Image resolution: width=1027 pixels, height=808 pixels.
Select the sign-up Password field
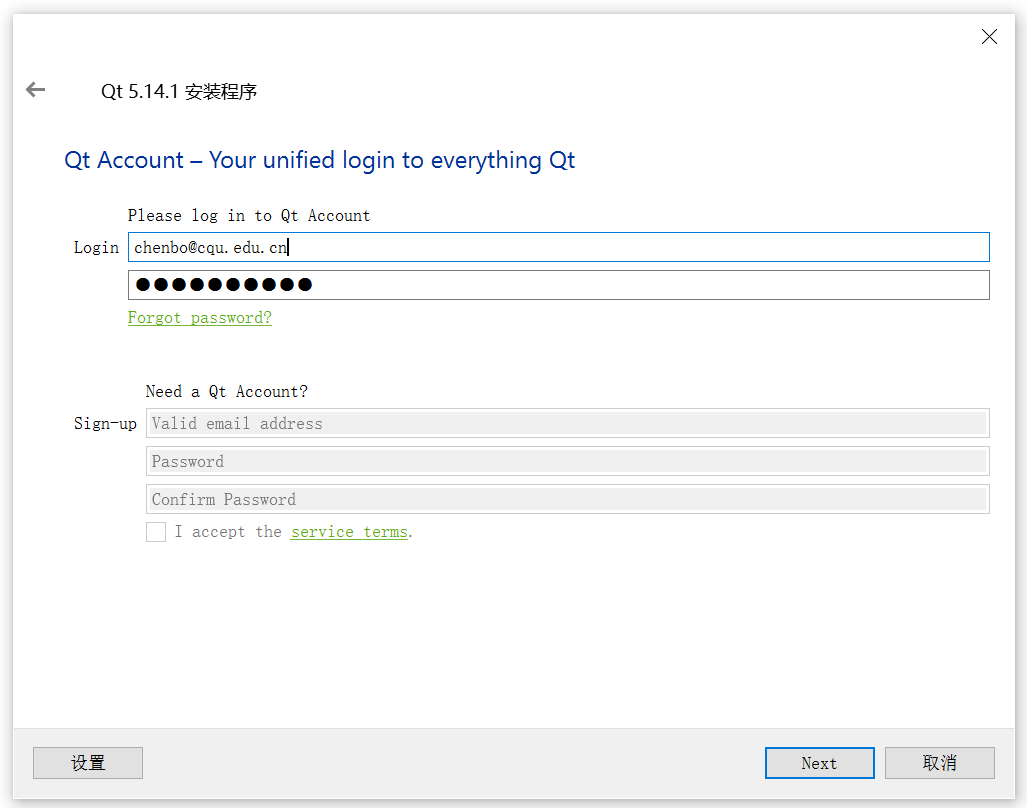click(567, 461)
